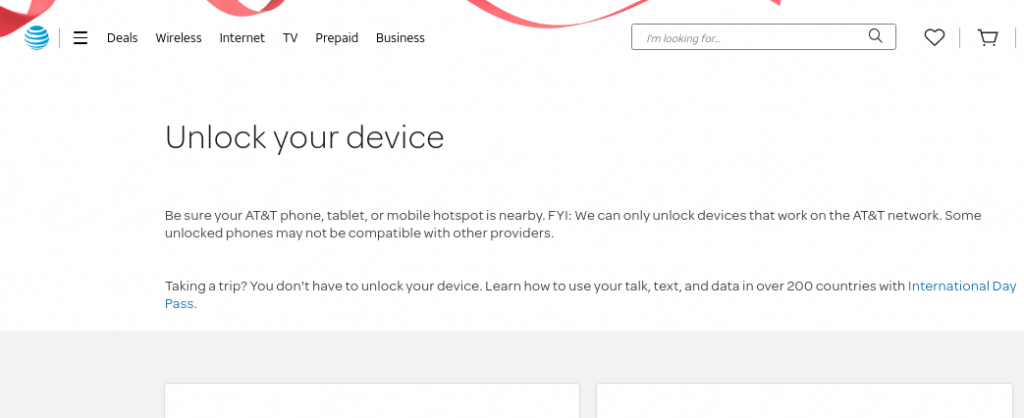Click the "Unlock your device" heading
Viewport: 1024px width, 418px height.
coord(304,137)
